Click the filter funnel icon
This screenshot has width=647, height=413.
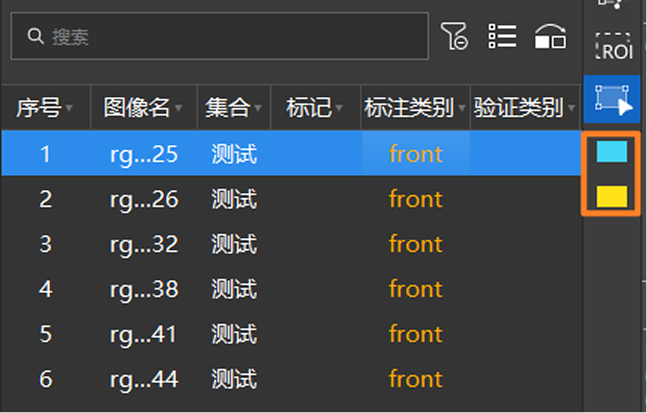click(454, 36)
